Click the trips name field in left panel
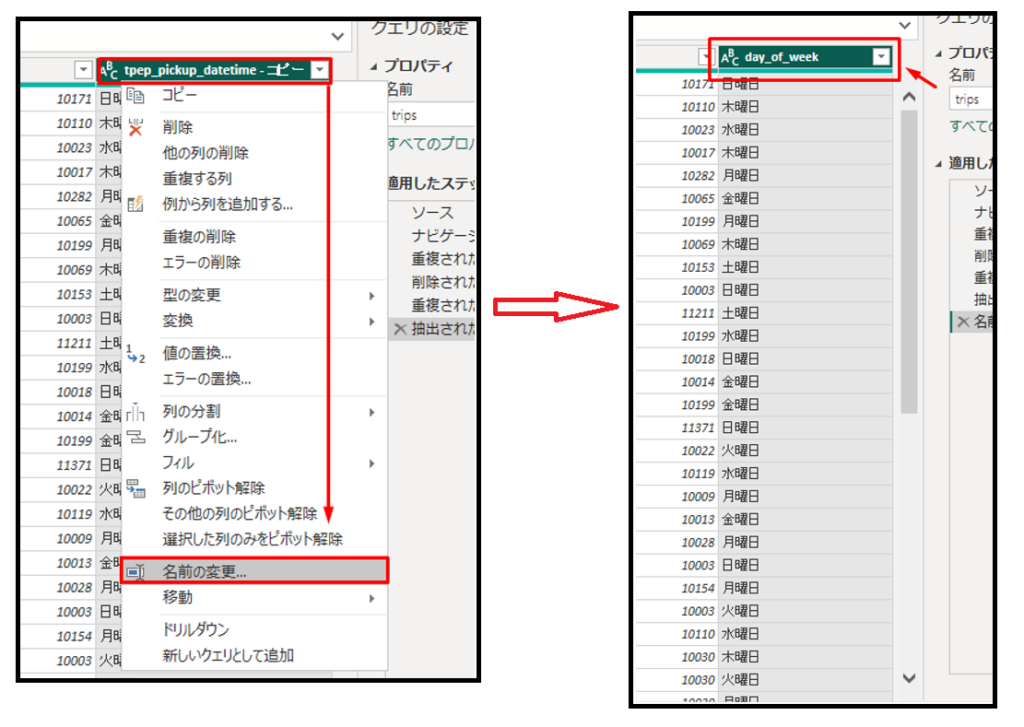Image resolution: width=1024 pixels, height=727 pixels. pos(431,116)
